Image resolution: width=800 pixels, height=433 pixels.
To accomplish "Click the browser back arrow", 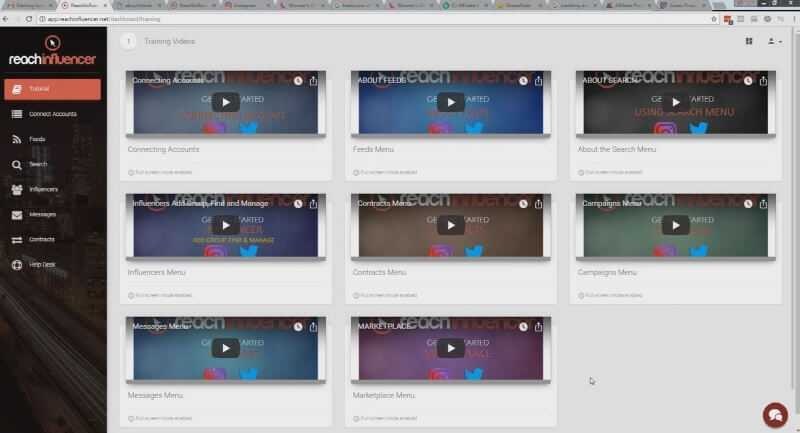I will point(6,19).
